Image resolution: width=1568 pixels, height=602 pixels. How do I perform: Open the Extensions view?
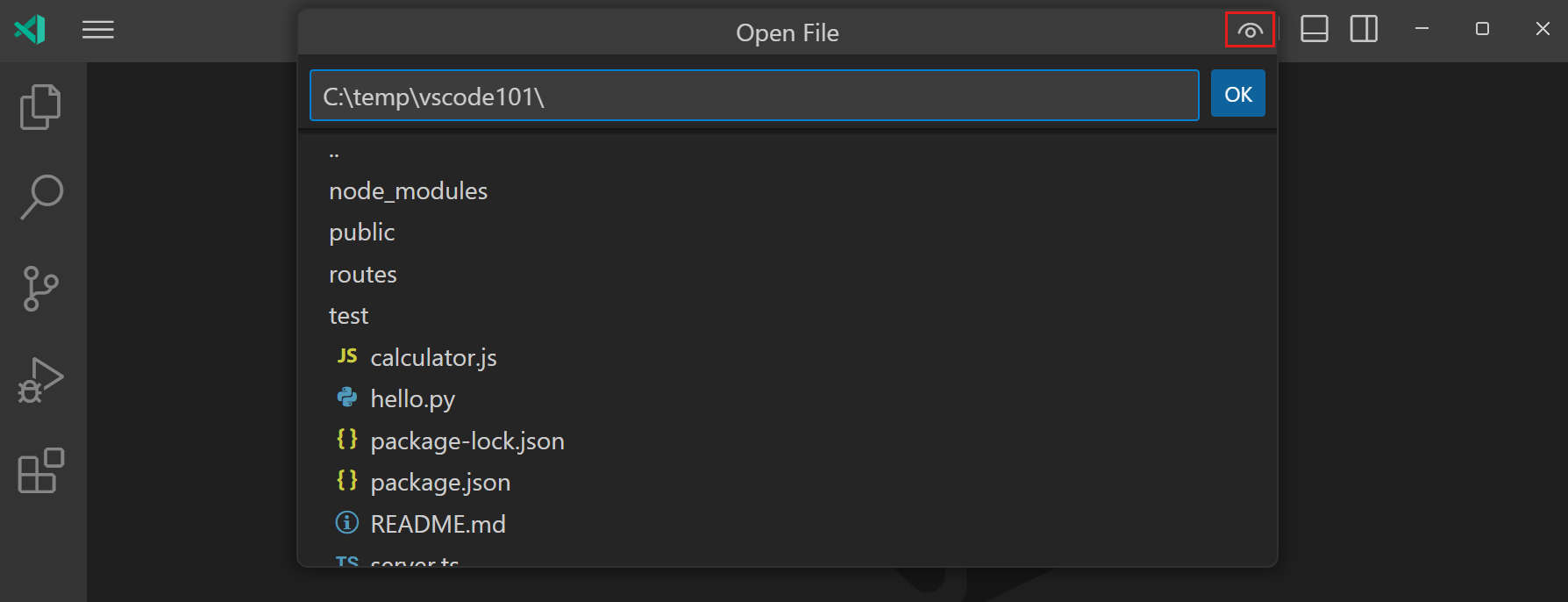(39, 471)
